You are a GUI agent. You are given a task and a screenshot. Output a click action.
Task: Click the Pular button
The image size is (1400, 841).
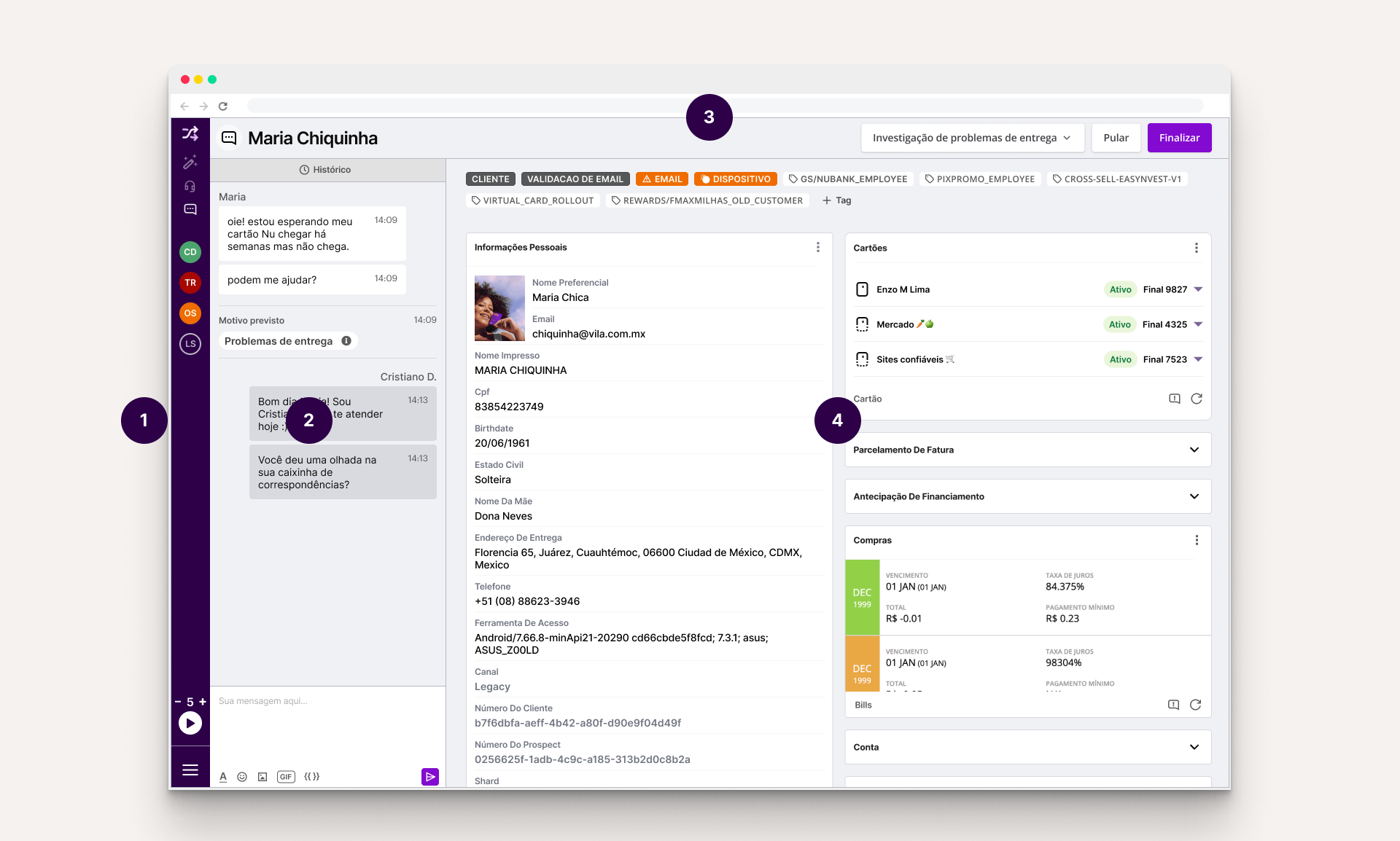click(x=1115, y=138)
